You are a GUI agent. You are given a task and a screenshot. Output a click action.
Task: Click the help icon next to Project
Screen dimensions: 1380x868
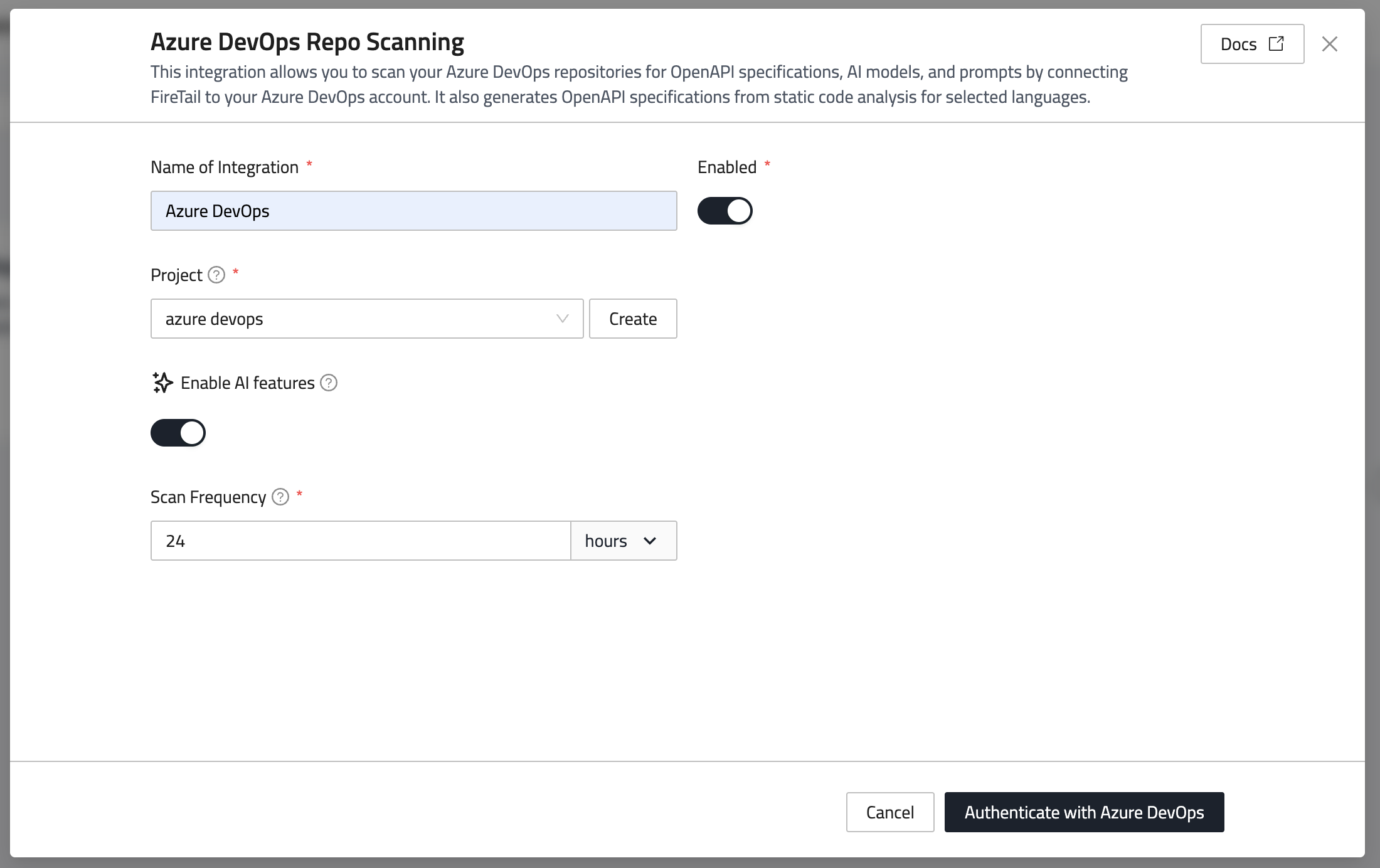click(x=216, y=275)
